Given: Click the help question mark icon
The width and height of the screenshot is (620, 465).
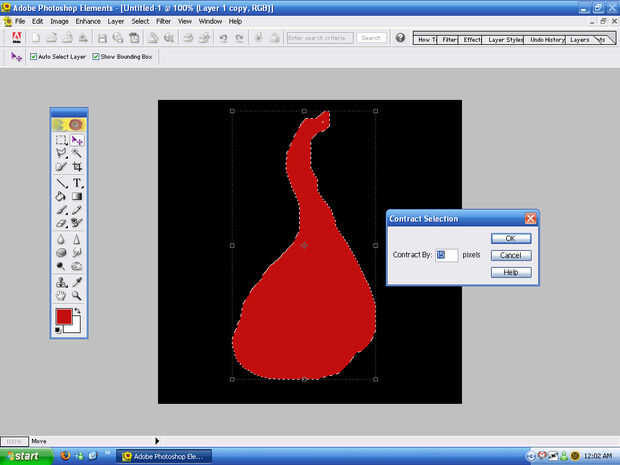Looking at the screenshot, I should (x=400, y=38).
